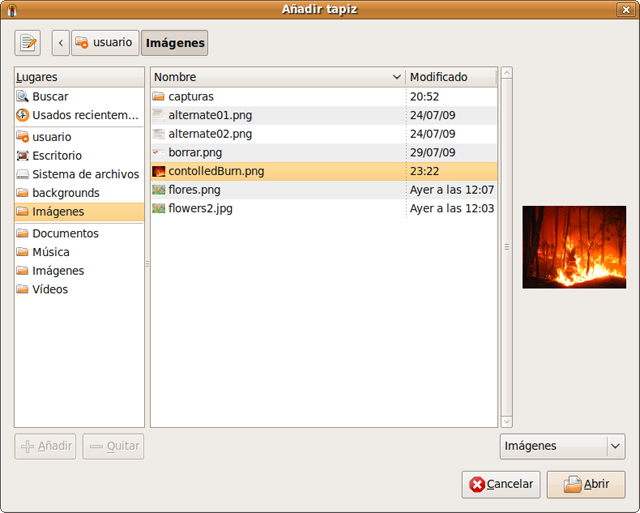Go to Vídeos bookmark

49,289
